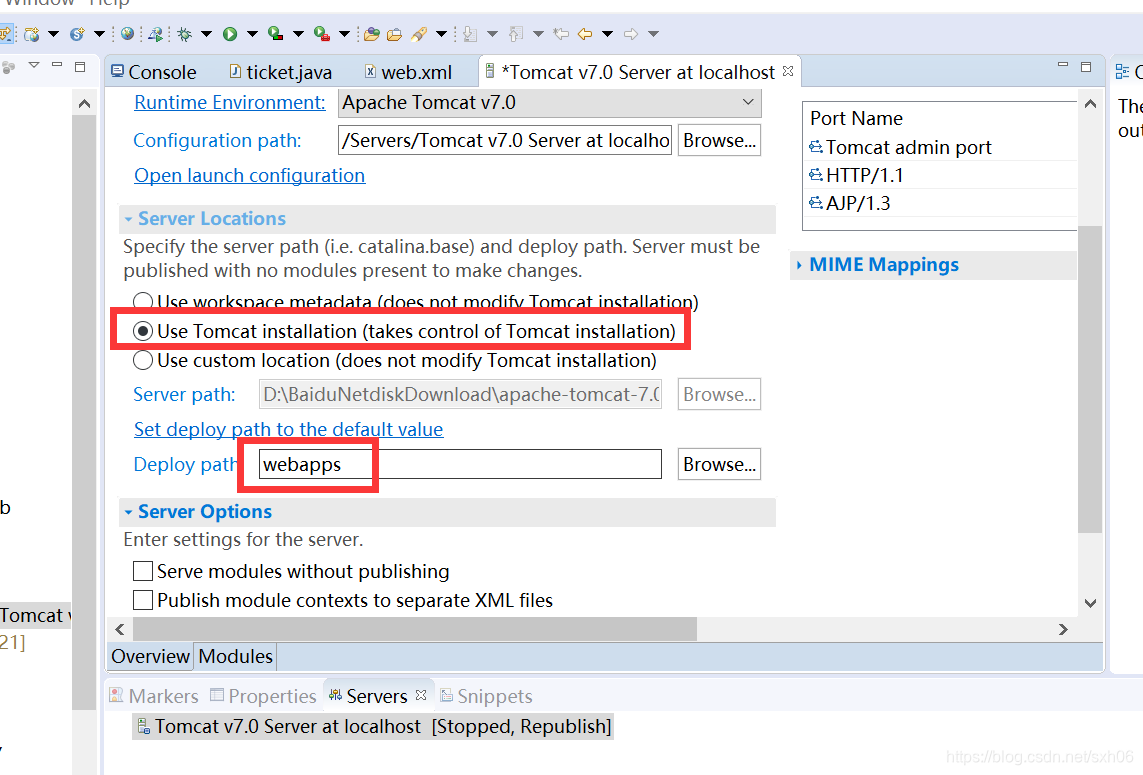Click the Create Servlet toolbar icon
This screenshot has width=1143, height=775.
point(77,34)
